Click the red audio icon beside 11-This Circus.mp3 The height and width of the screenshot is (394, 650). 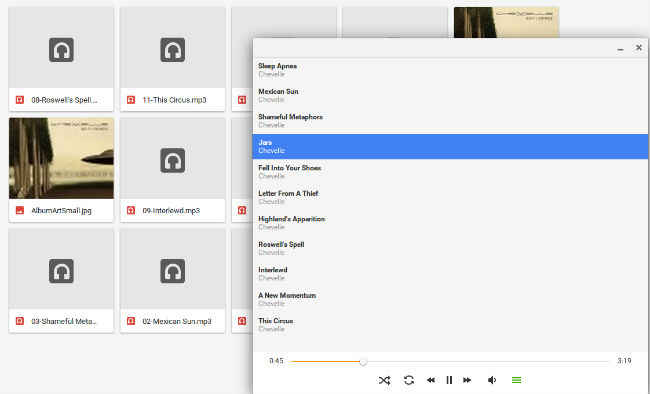(x=131, y=100)
